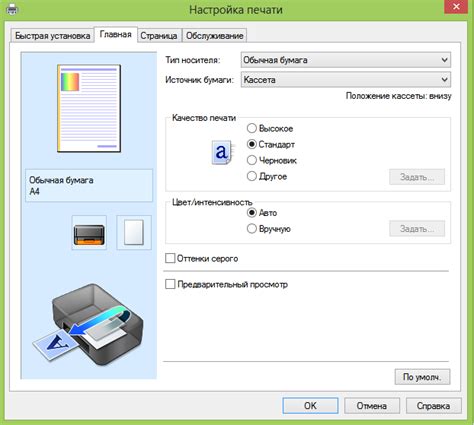Click the print quality letter 'a' icon
Image resolution: width=474 pixels, height=425 pixels.
coord(222,152)
